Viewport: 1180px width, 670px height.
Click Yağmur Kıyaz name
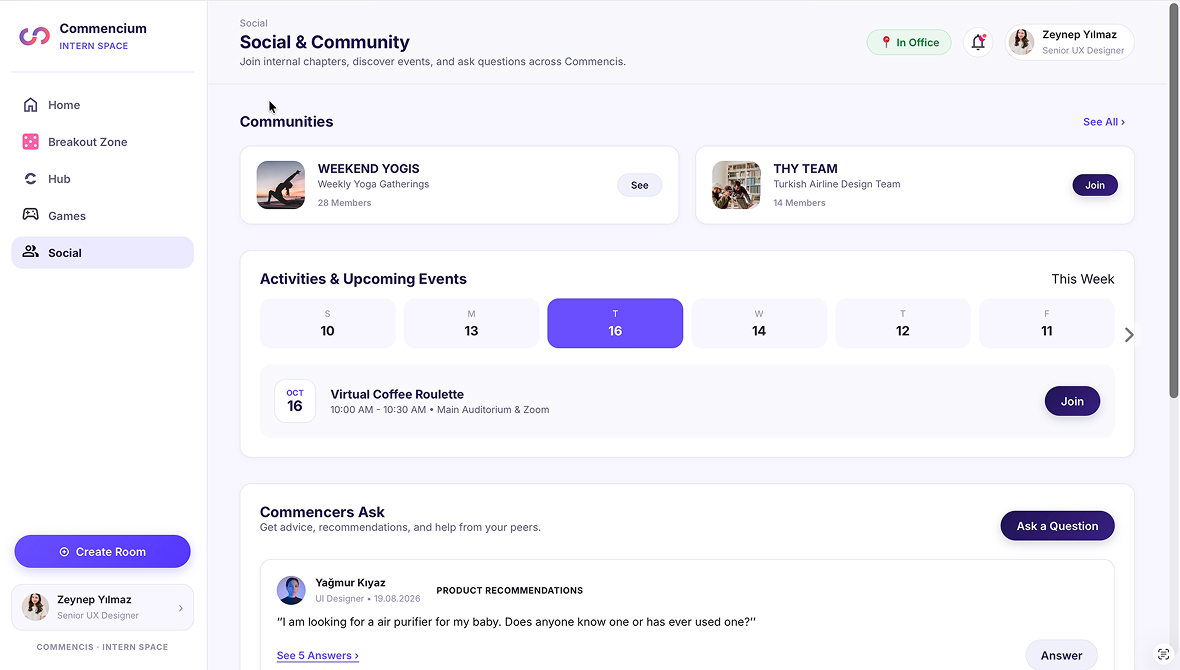pos(350,583)
